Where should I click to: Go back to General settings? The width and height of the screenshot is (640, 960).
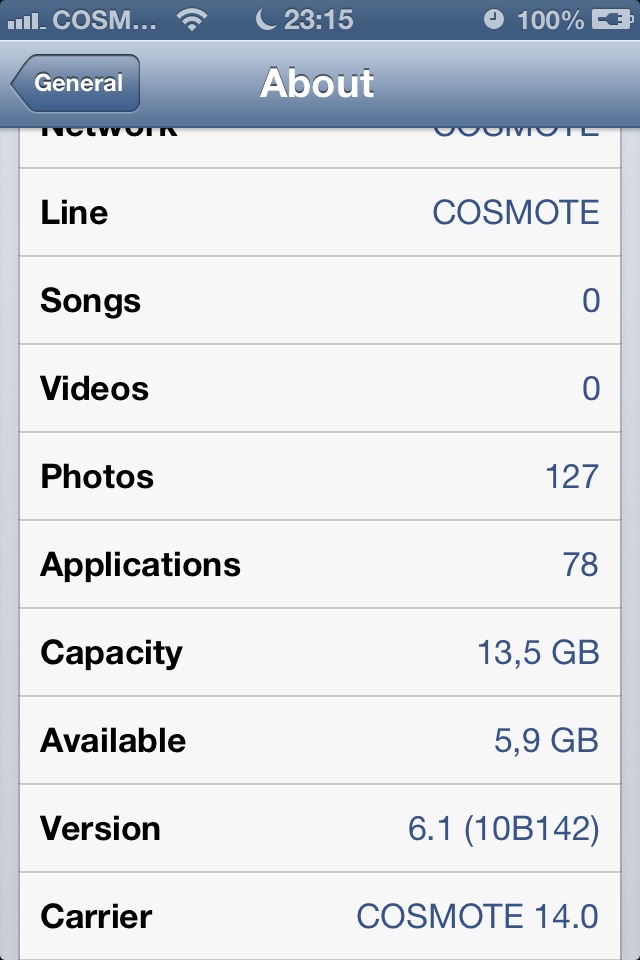click(x=76, y=83)
